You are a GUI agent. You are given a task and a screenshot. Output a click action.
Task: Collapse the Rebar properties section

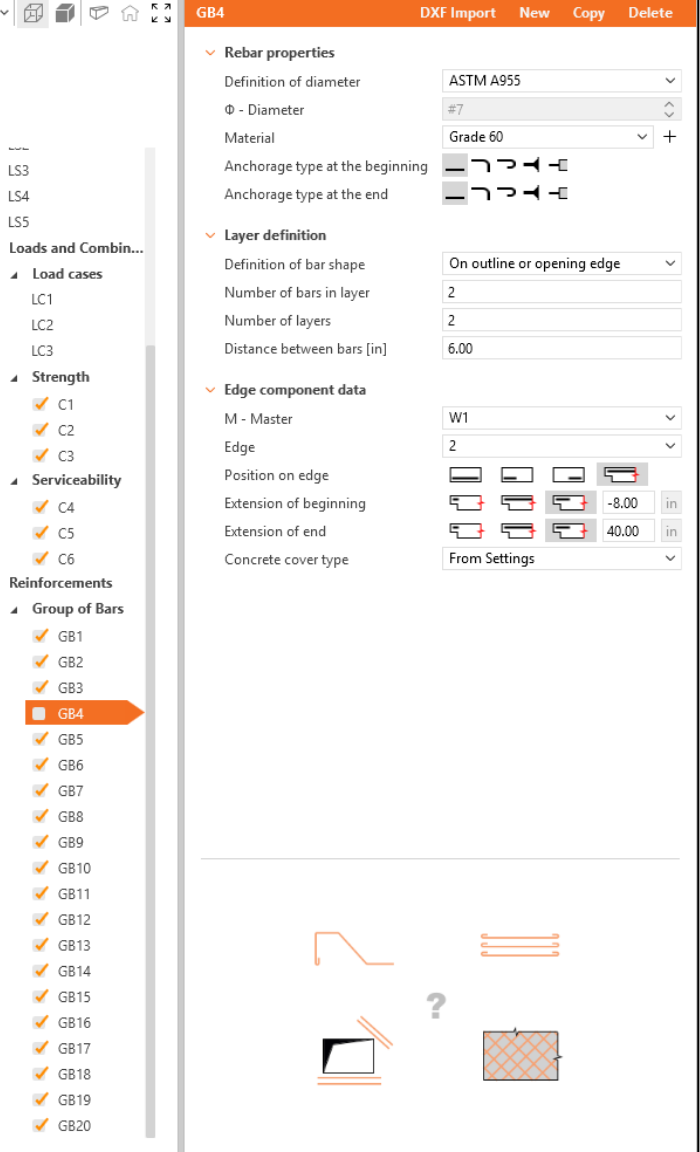pos(210,53)
